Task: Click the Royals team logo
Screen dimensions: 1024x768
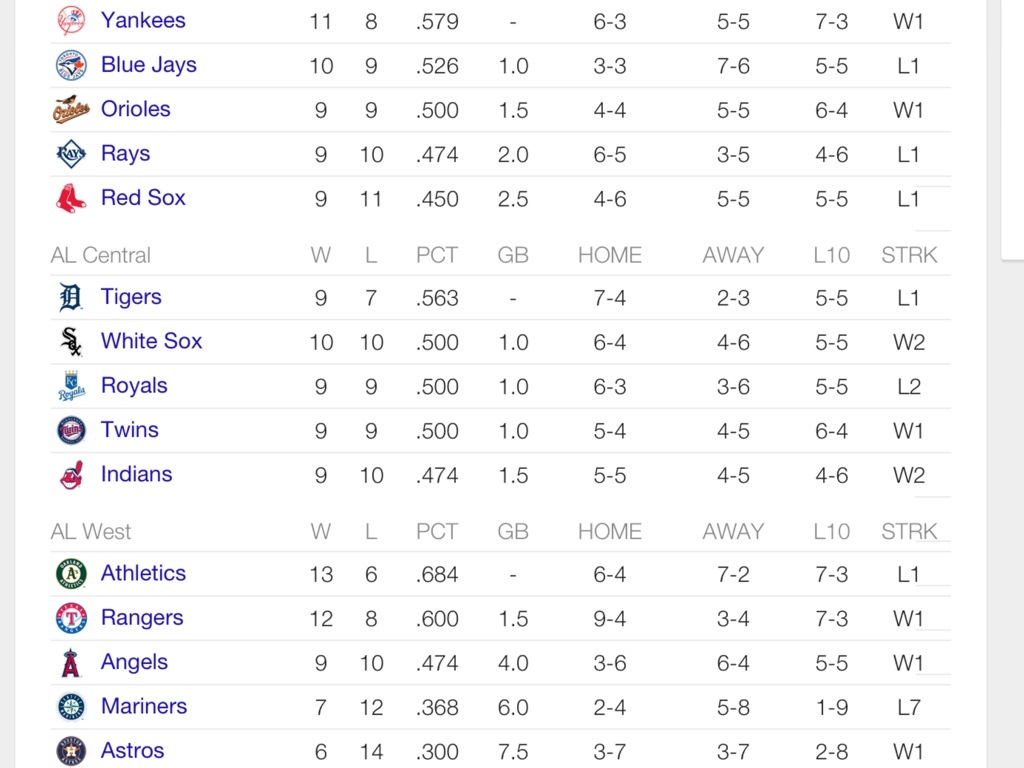Action: [71, 386]
